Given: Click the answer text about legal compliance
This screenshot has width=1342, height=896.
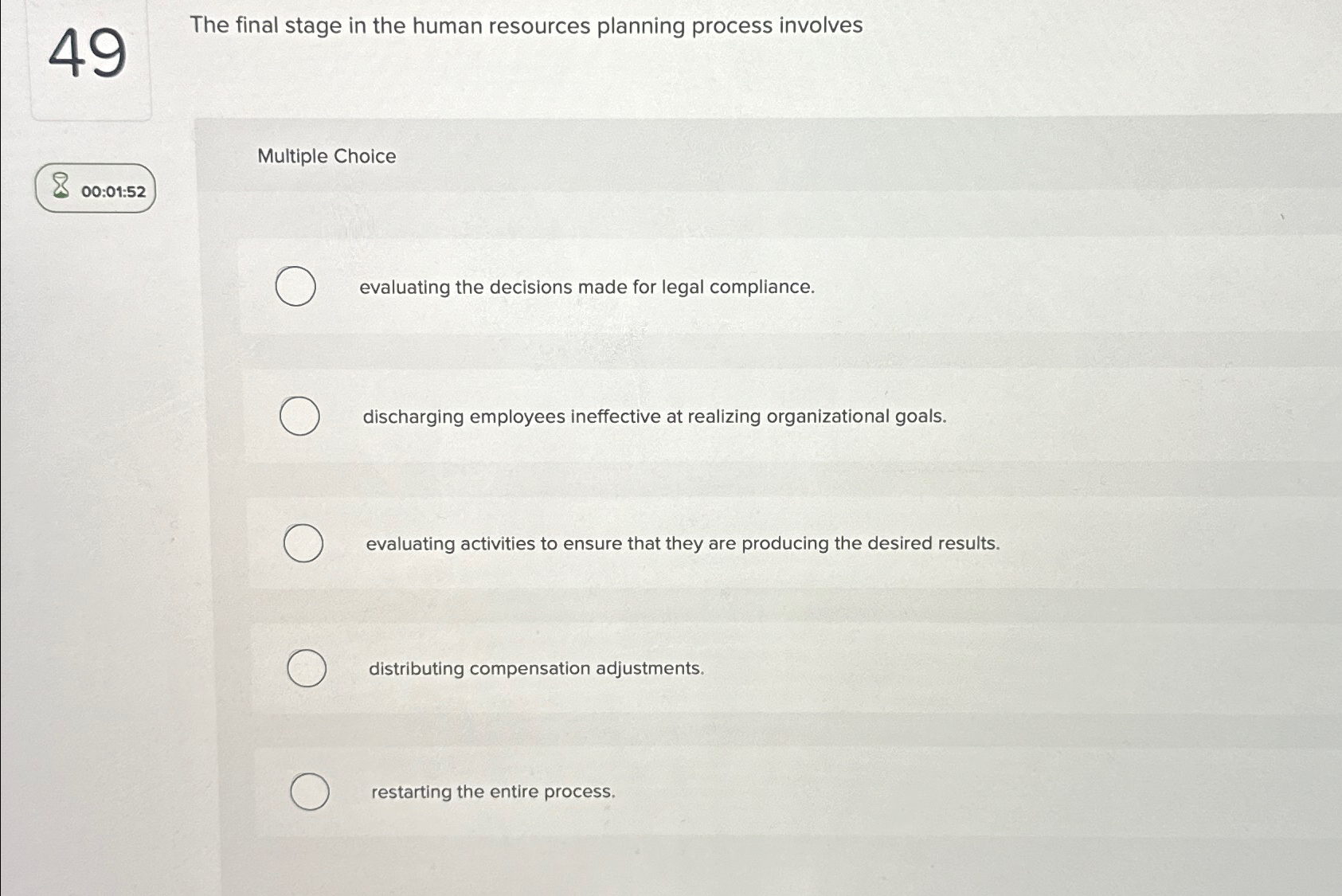Looking at the screenshot, I should pyautogui.click(x=586, y=287).
